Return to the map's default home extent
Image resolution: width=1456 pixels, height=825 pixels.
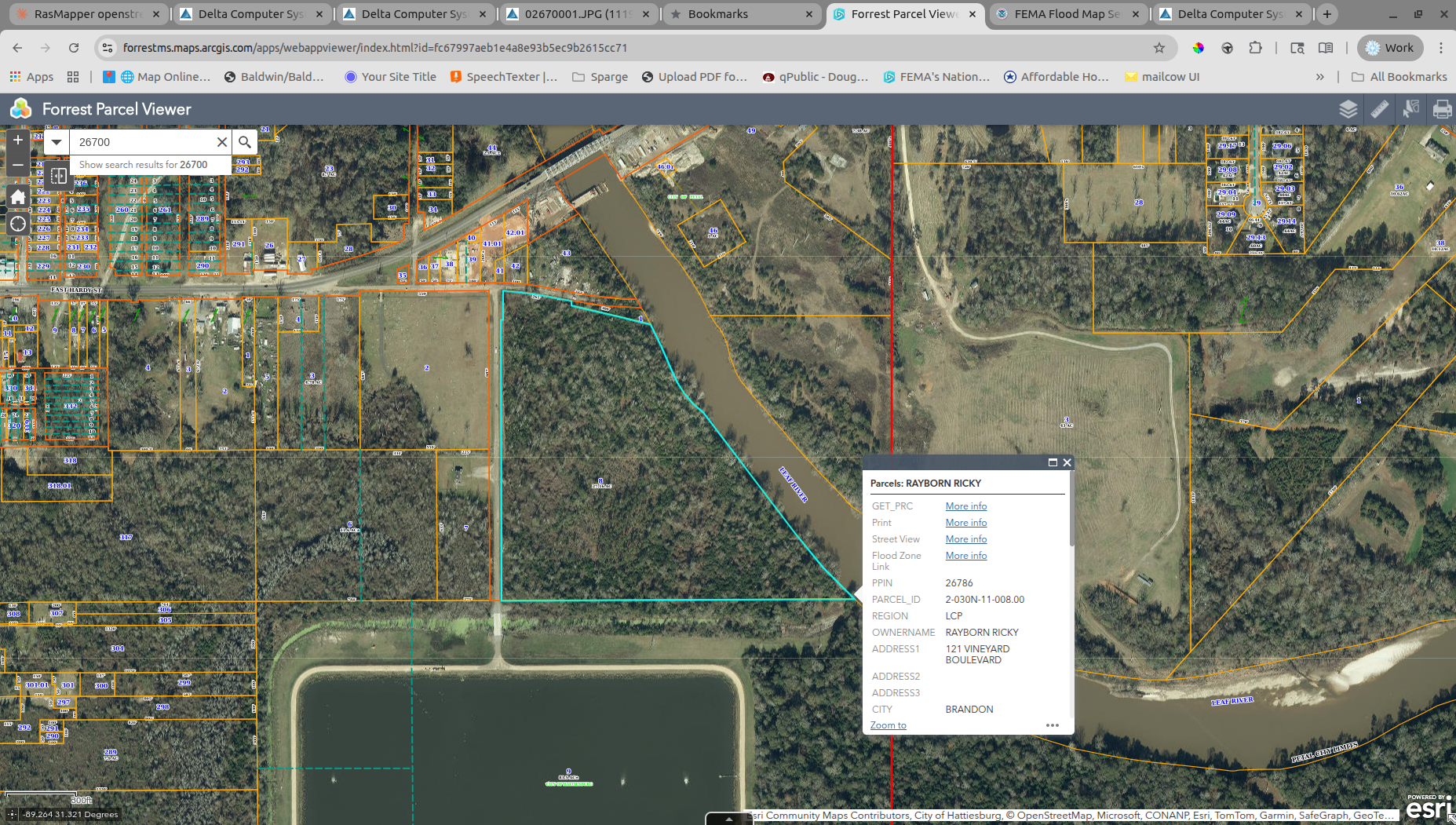[17, 196]
